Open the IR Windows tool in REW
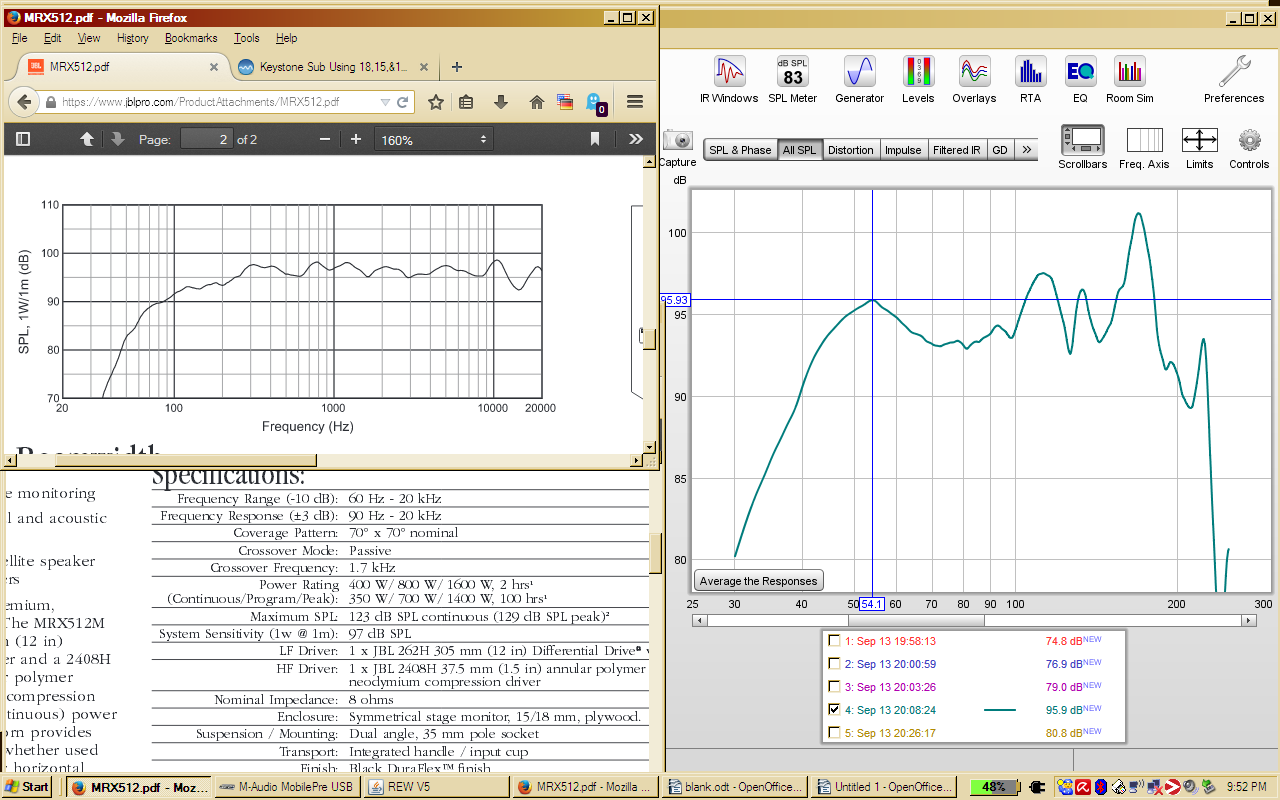Image resolution: width=1280 pixels, height=800 pixels. tap(729, 79)
